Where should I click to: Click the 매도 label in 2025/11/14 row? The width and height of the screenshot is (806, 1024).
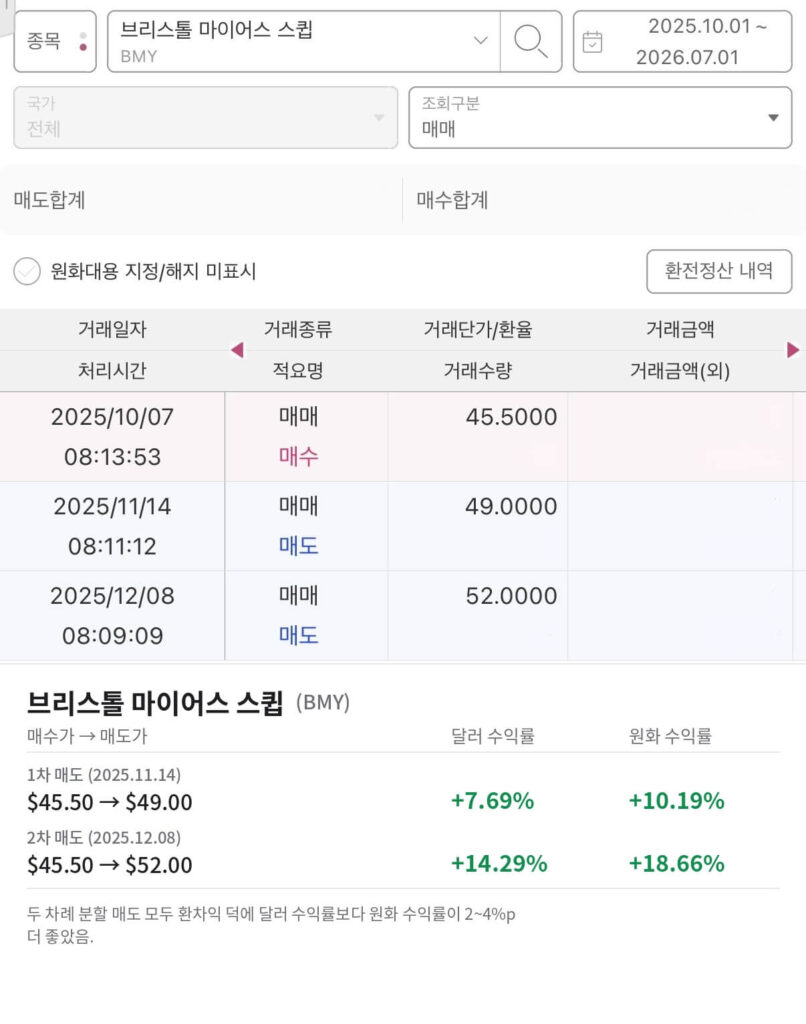point(298,546)
